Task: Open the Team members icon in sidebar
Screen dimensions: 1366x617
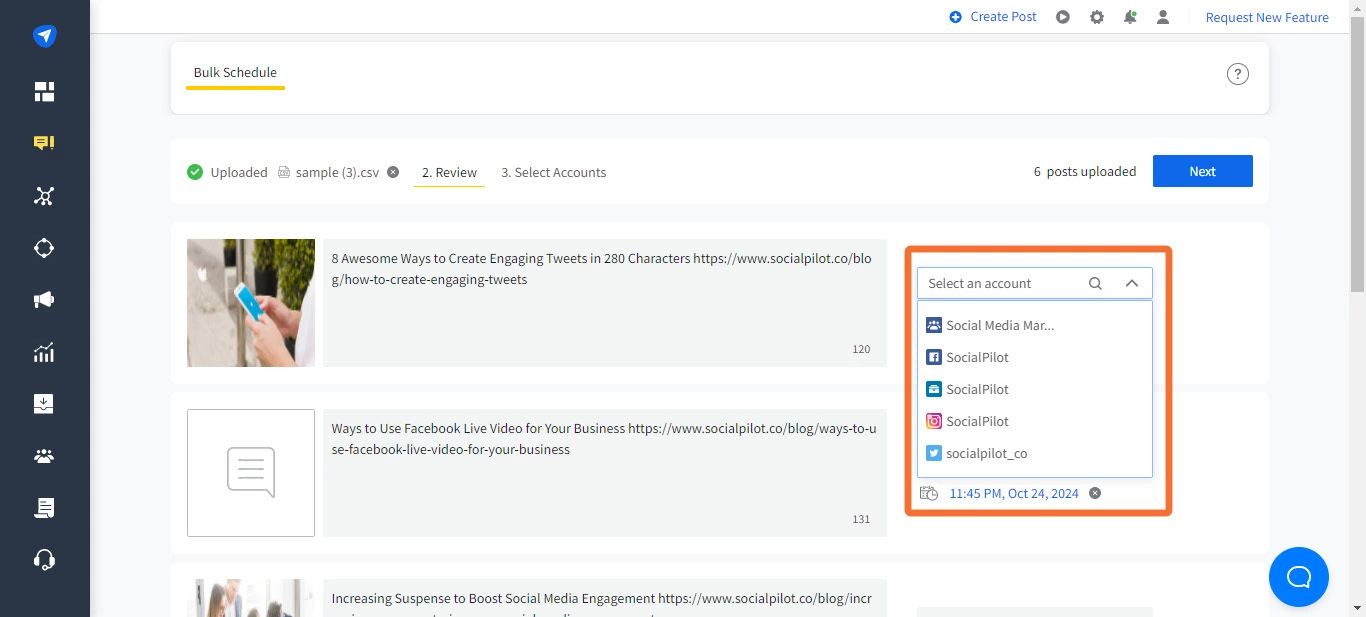Action: [x=44, y=456]
